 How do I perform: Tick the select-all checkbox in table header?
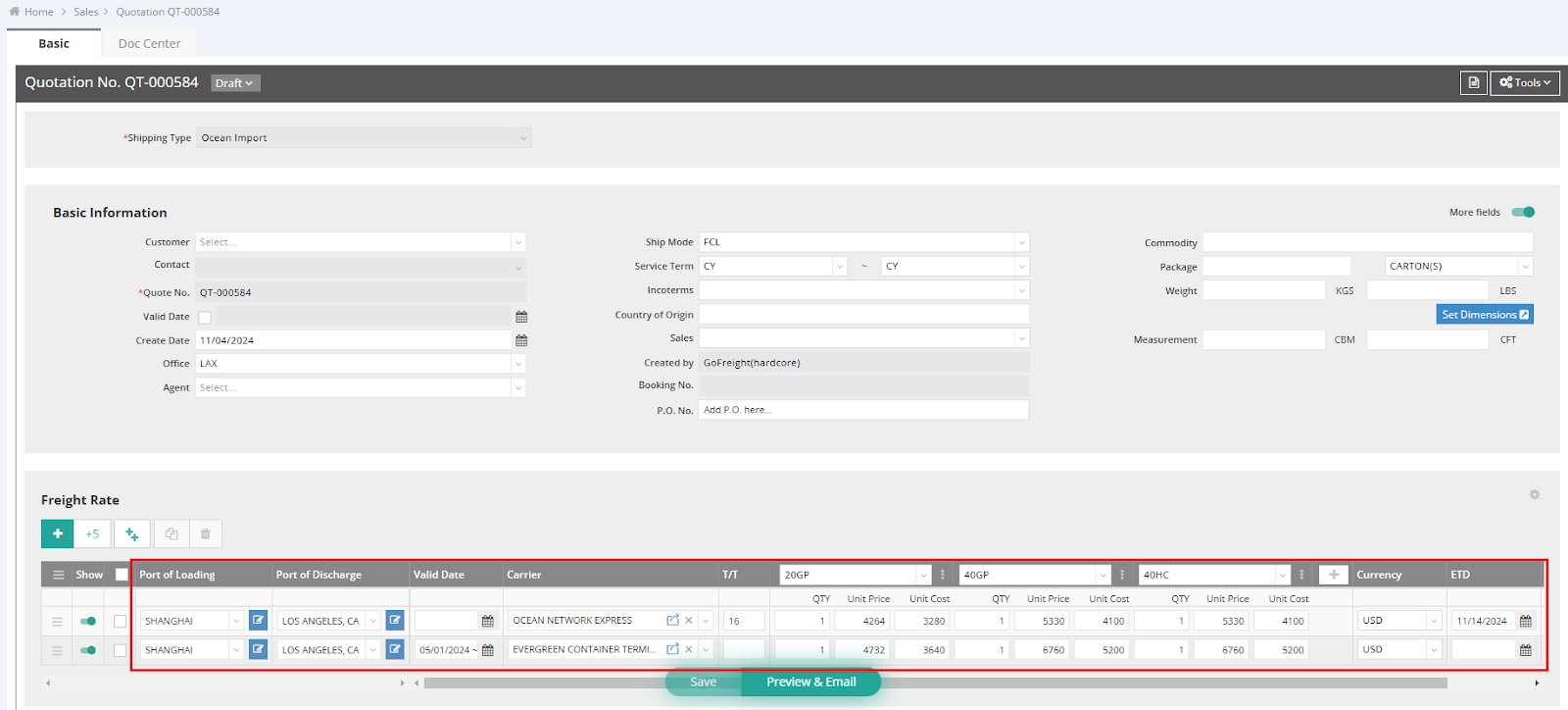click(122, 575)
